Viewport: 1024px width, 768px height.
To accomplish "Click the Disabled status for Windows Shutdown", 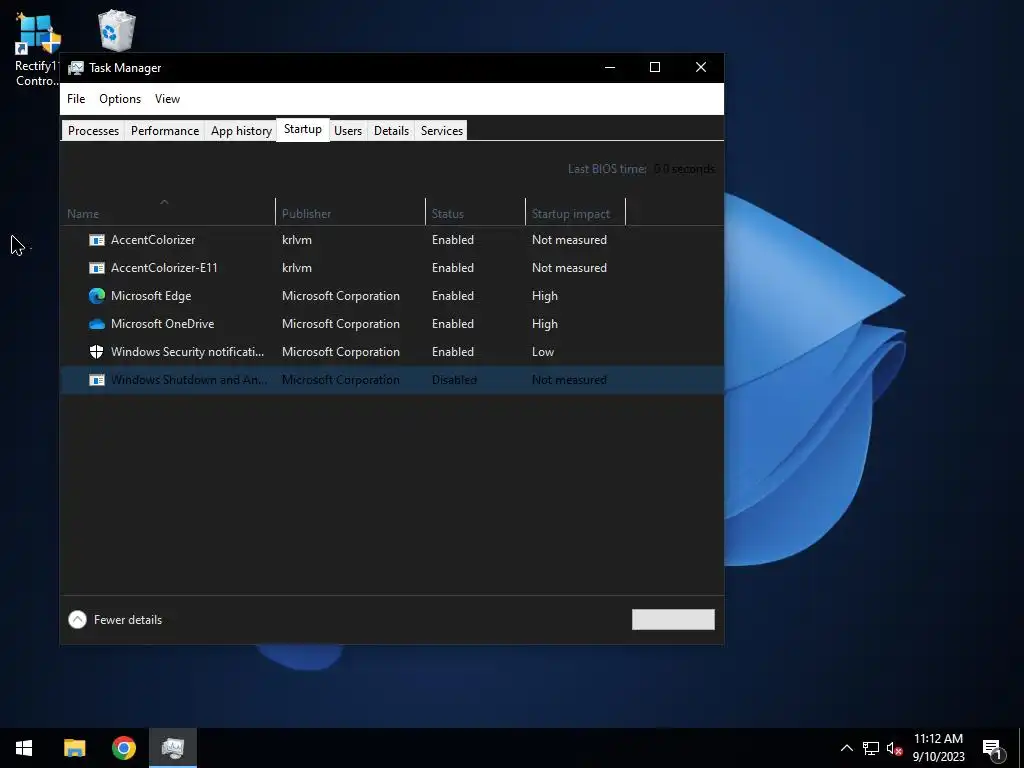I will tap(454, 380).
